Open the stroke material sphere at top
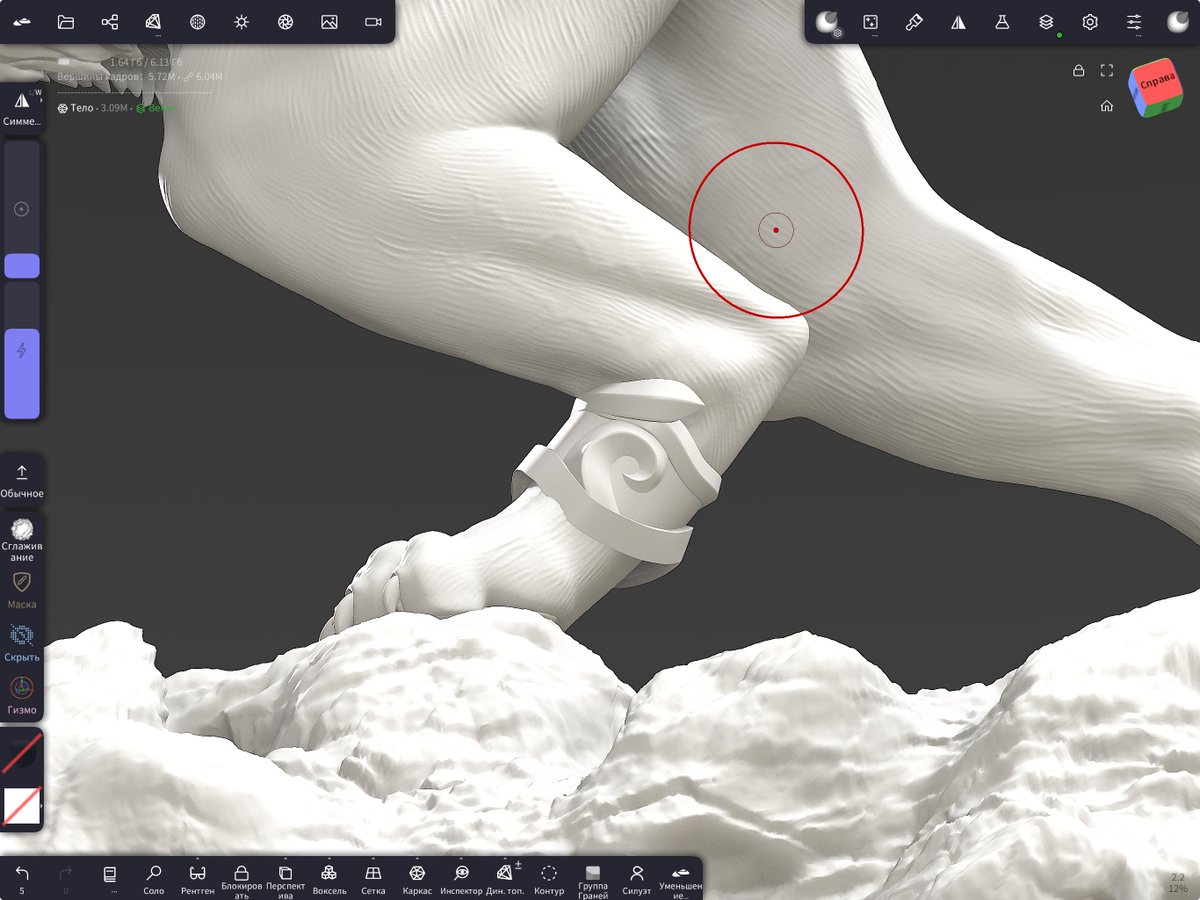The image size is (1200, 900). pyautogui.click(x=827, y=22)
